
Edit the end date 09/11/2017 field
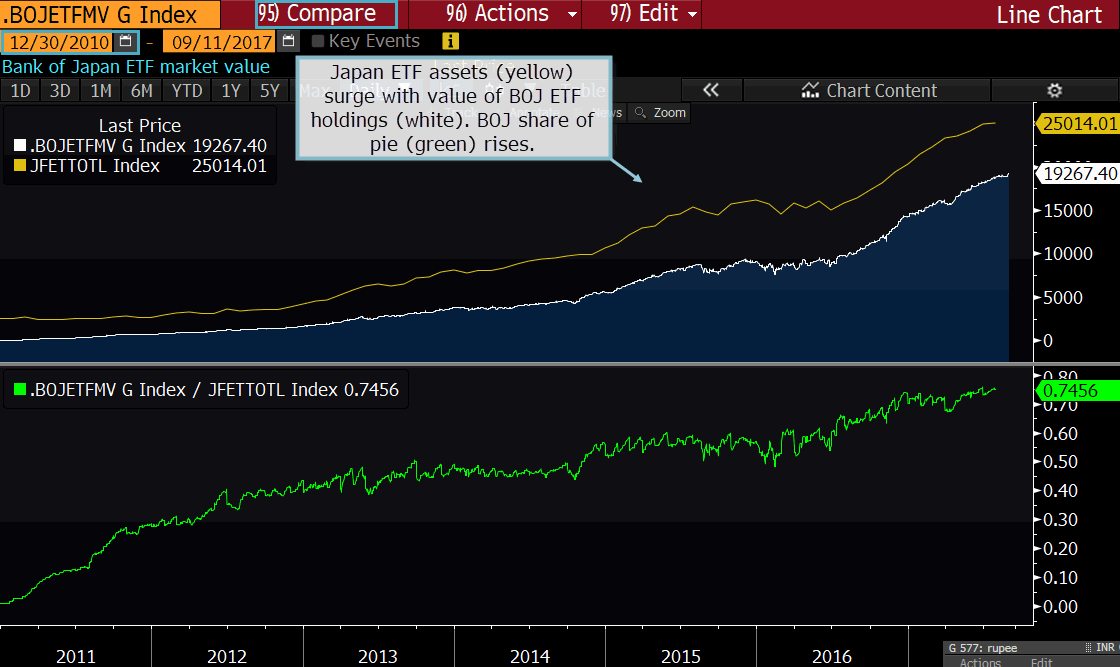[221, 42]
